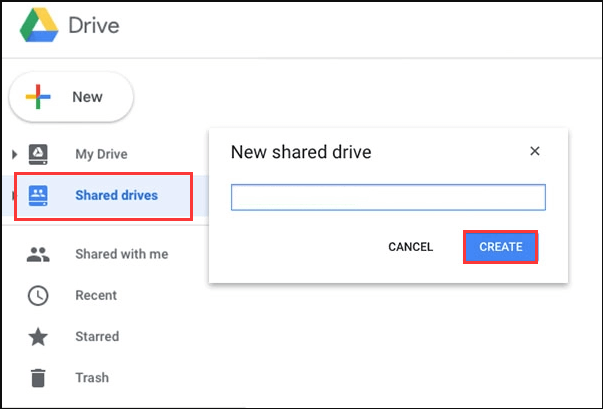Click CANCEL in the dialog

(411, 247)
